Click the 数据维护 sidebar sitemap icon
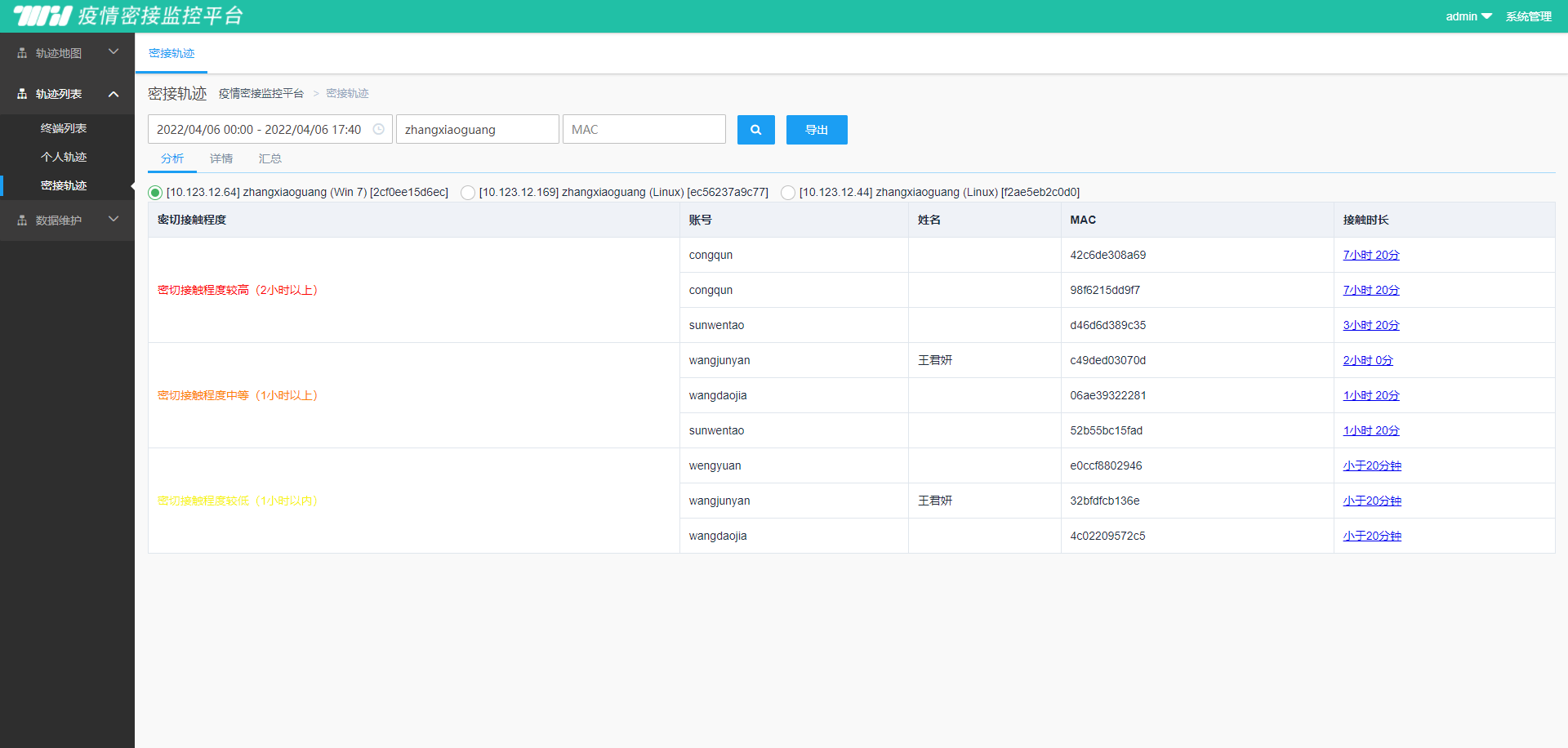Image resolution: width=1568 pixels, height=748 pixels. pos(22,220)
